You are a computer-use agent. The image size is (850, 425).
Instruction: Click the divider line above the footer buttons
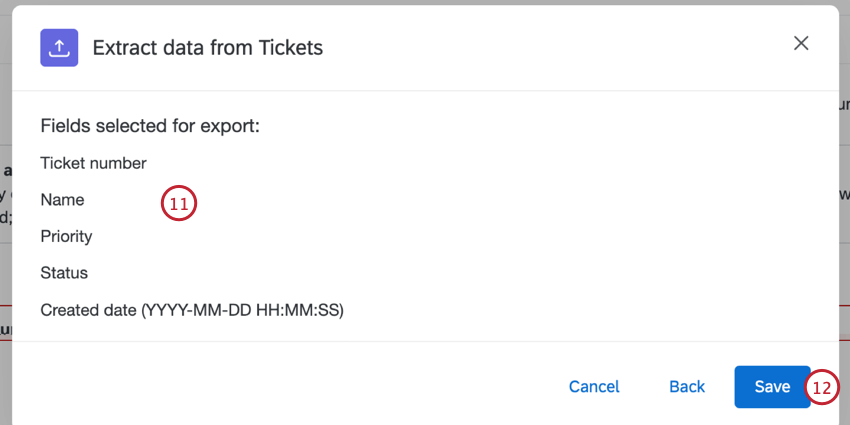(425, 342)
